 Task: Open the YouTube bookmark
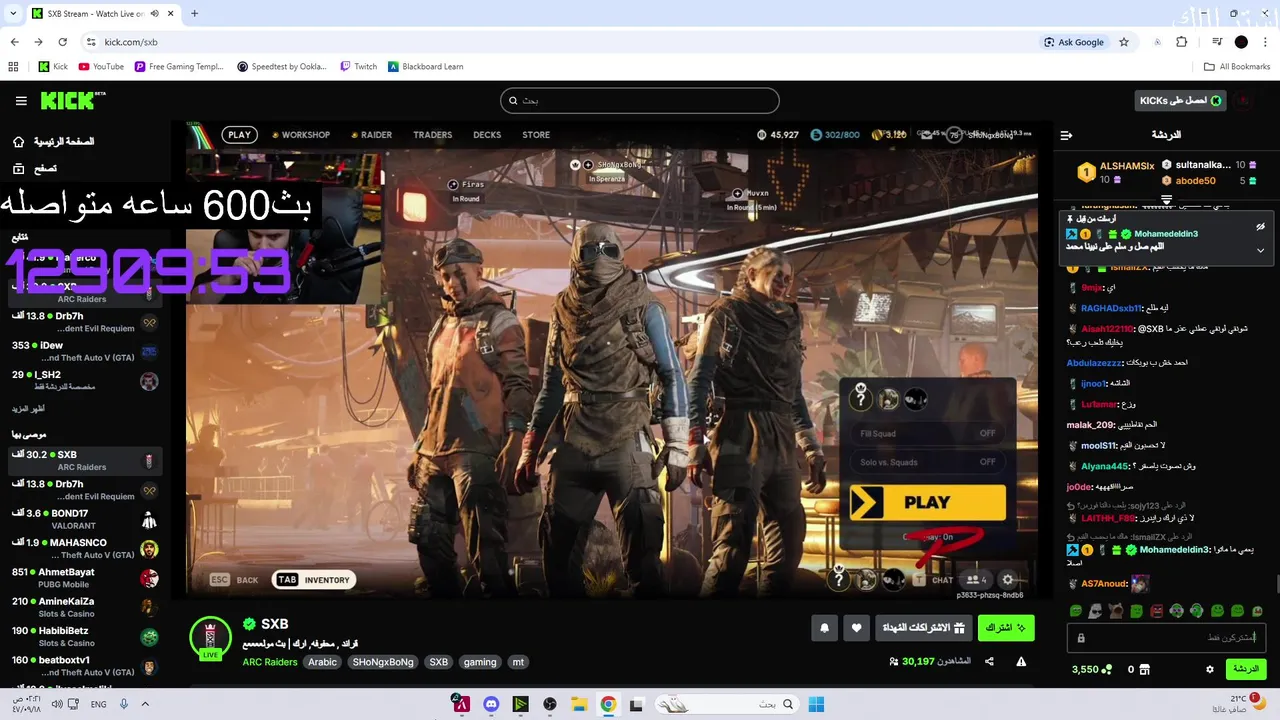(101, 67)
